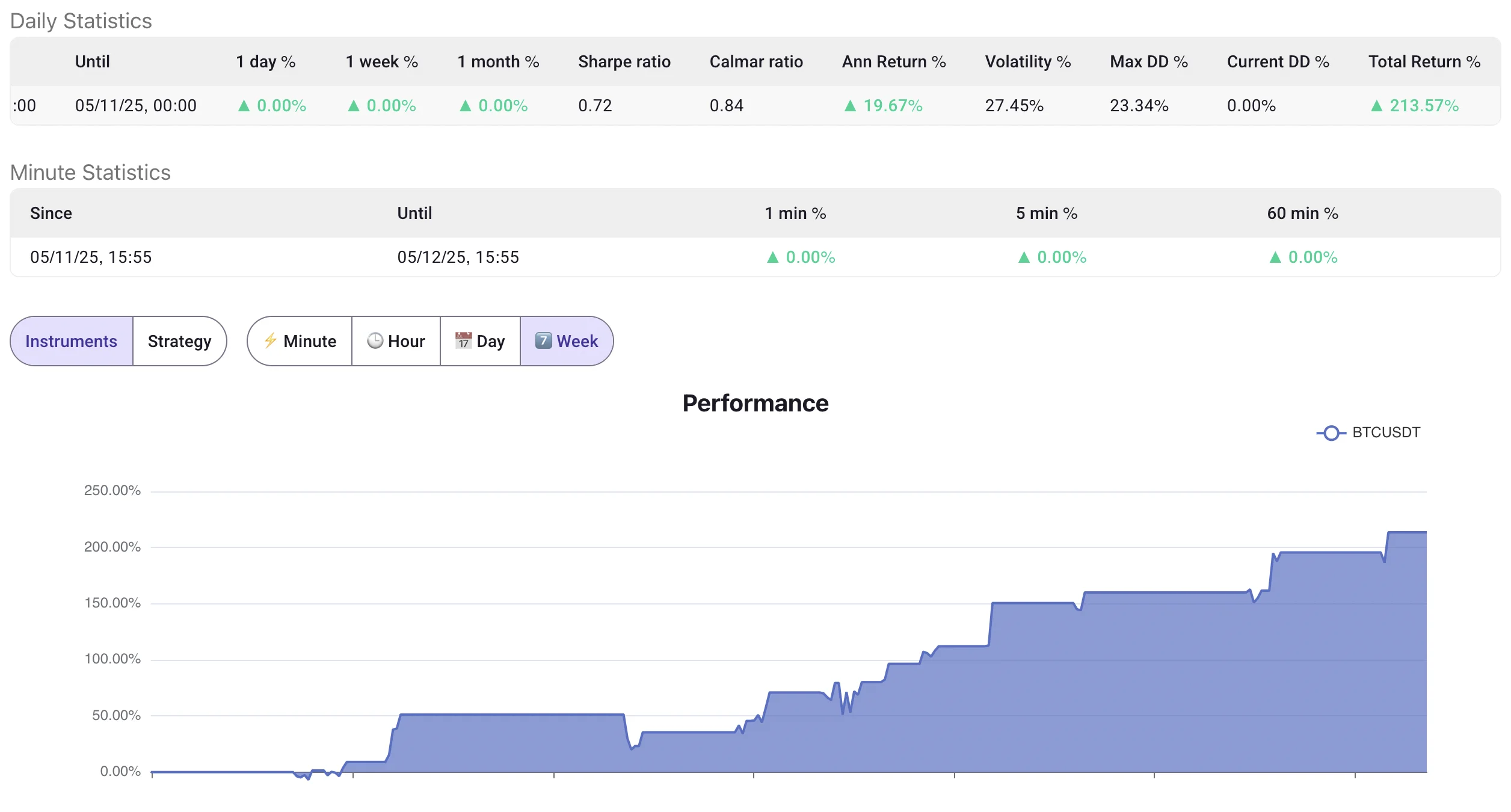Click the Daily Statistics Until header

pyautogui.click(x=93, y=61)
